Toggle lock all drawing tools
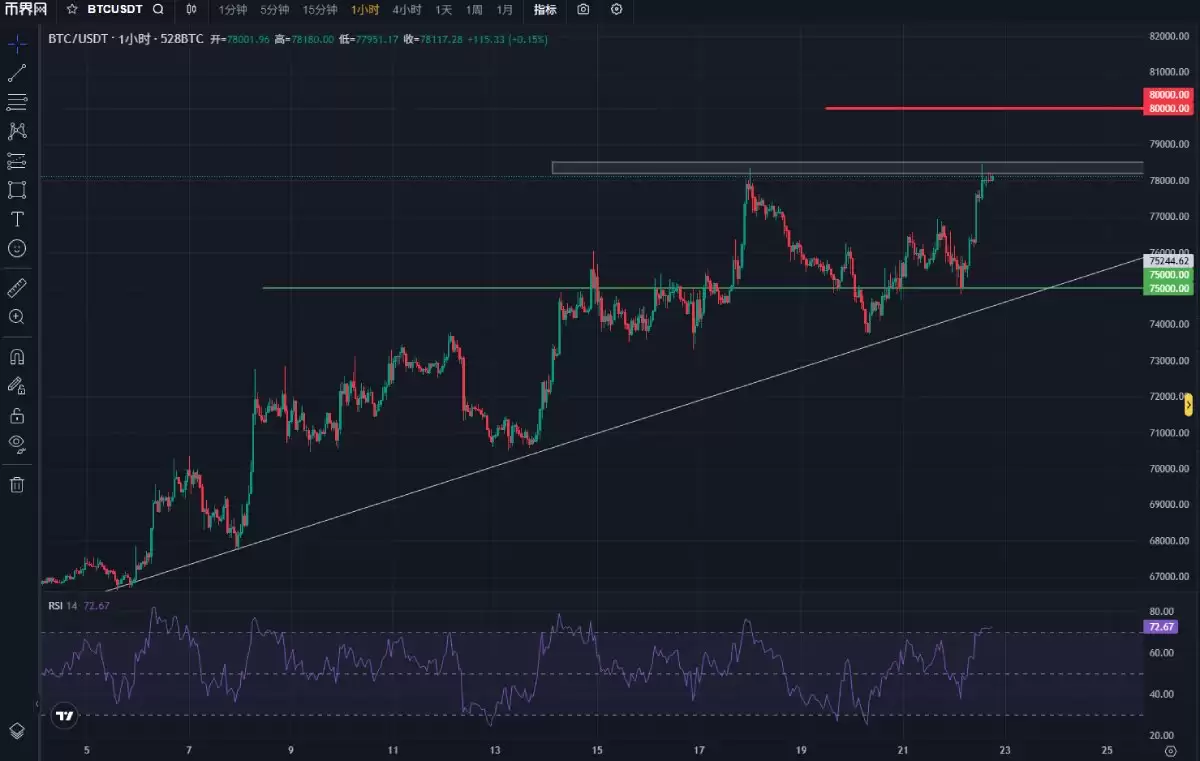 [x=17, y=415]
